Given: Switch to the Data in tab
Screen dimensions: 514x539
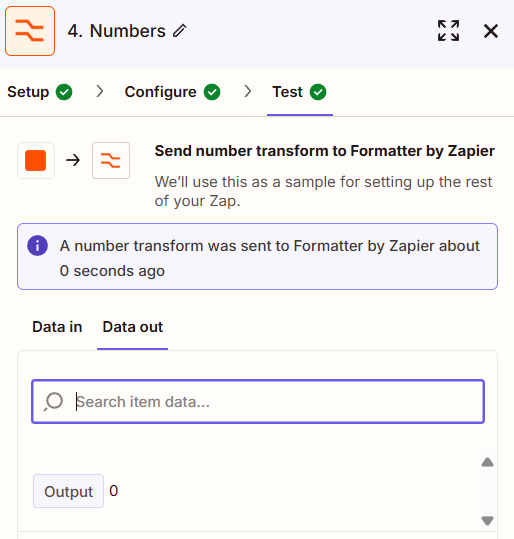Looking at the screenshot, I should coord(57,327).
